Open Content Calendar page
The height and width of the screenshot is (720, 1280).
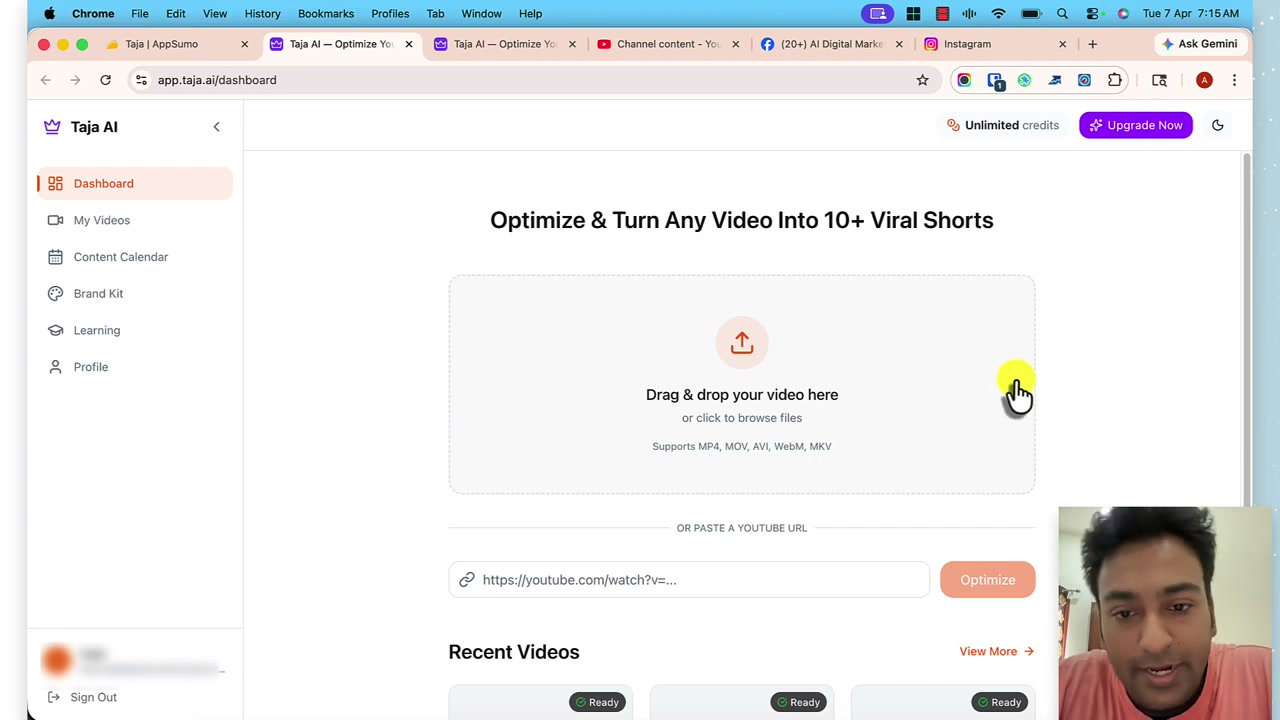(135, 257)
